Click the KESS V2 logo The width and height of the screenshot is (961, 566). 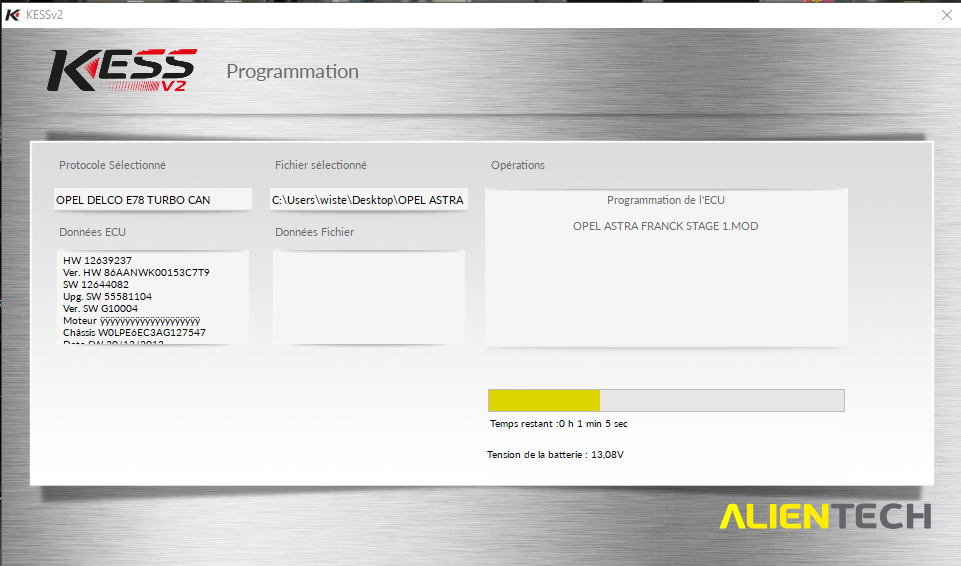[122, 70]
